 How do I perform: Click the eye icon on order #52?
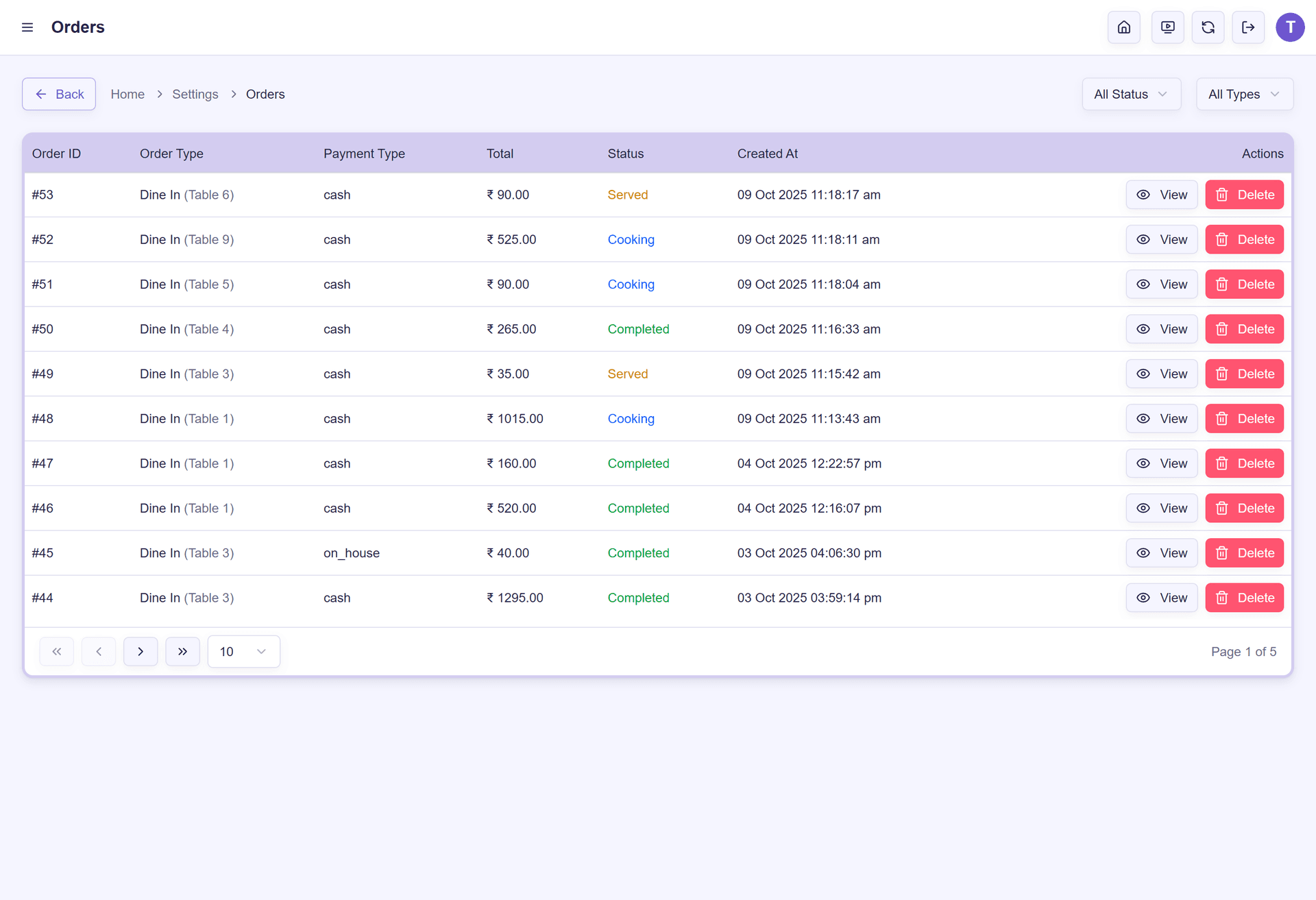(1143, 239)
